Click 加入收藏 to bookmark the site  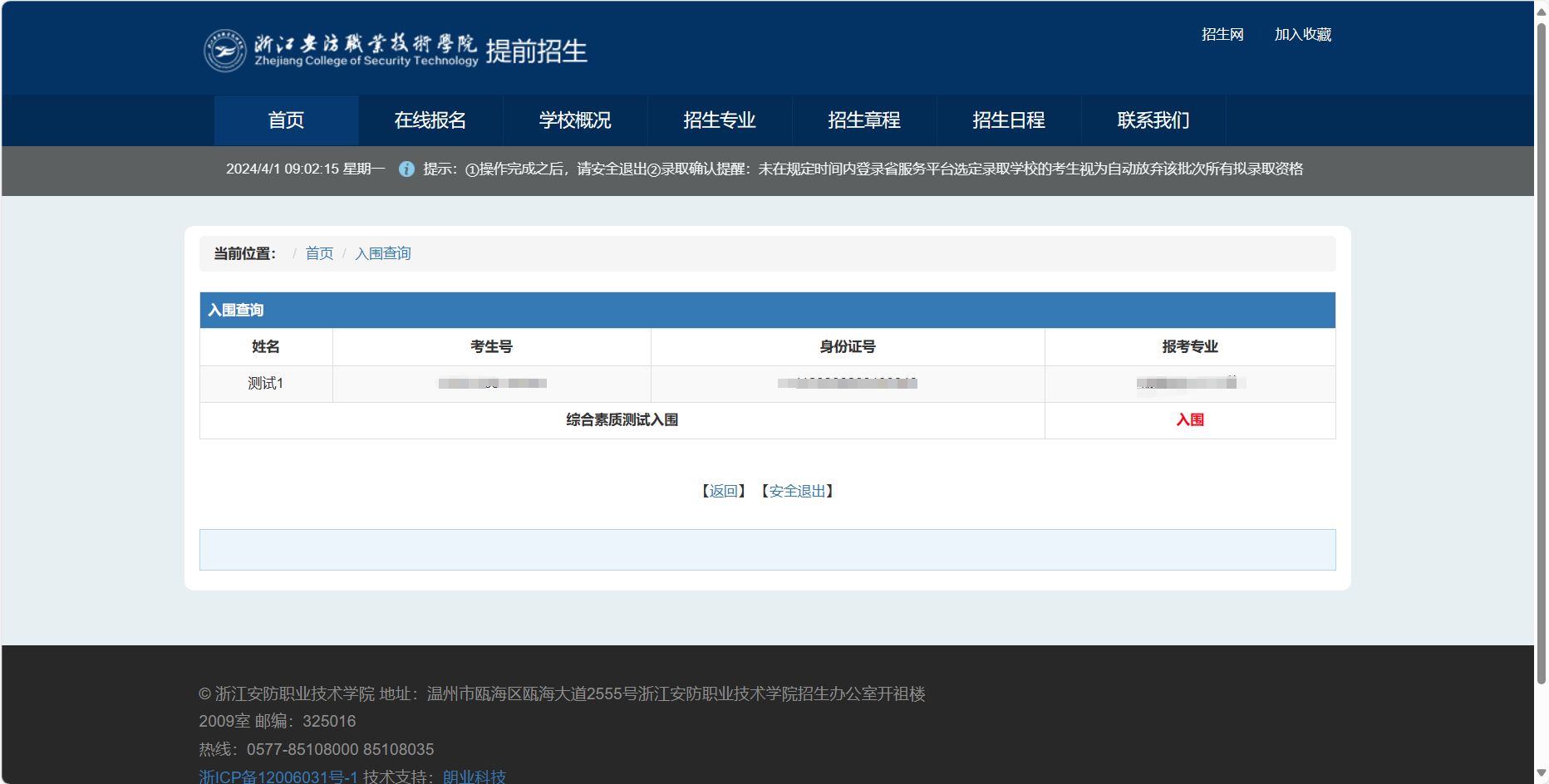pyautogui.click(x=1303, y=35)
